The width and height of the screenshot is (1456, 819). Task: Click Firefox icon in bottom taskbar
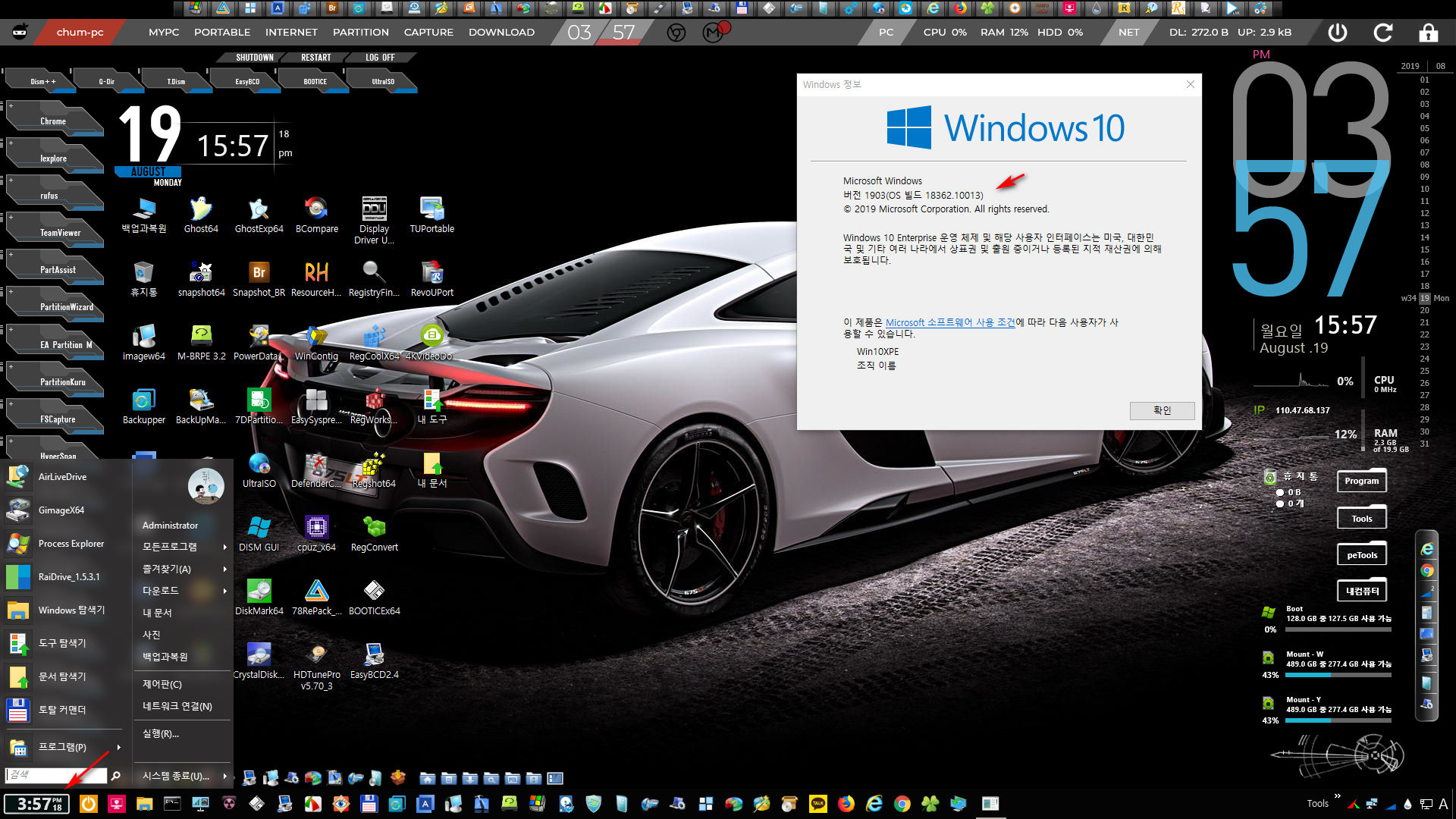pos(846,804)
